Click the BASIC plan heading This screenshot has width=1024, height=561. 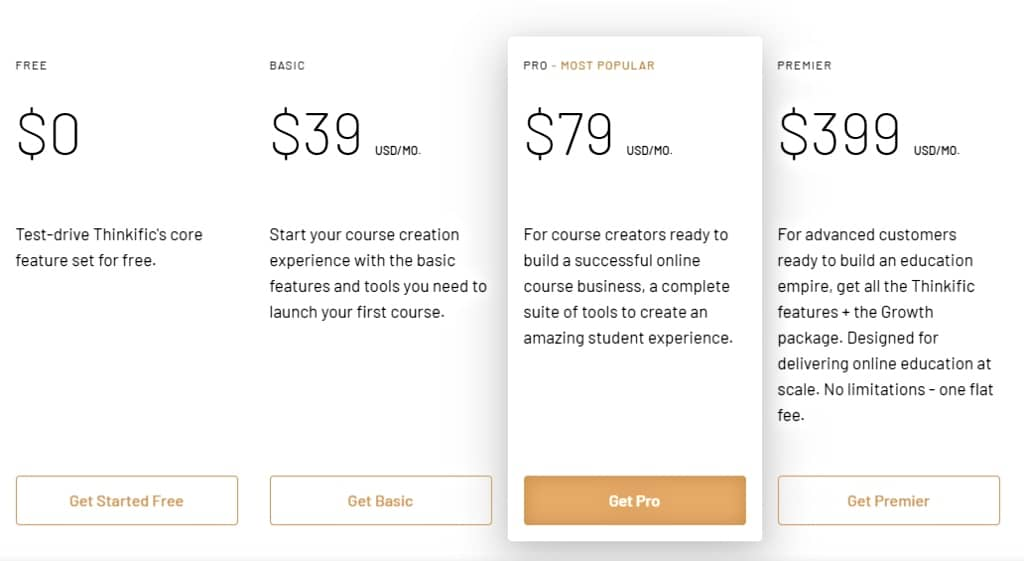point(287,65)
